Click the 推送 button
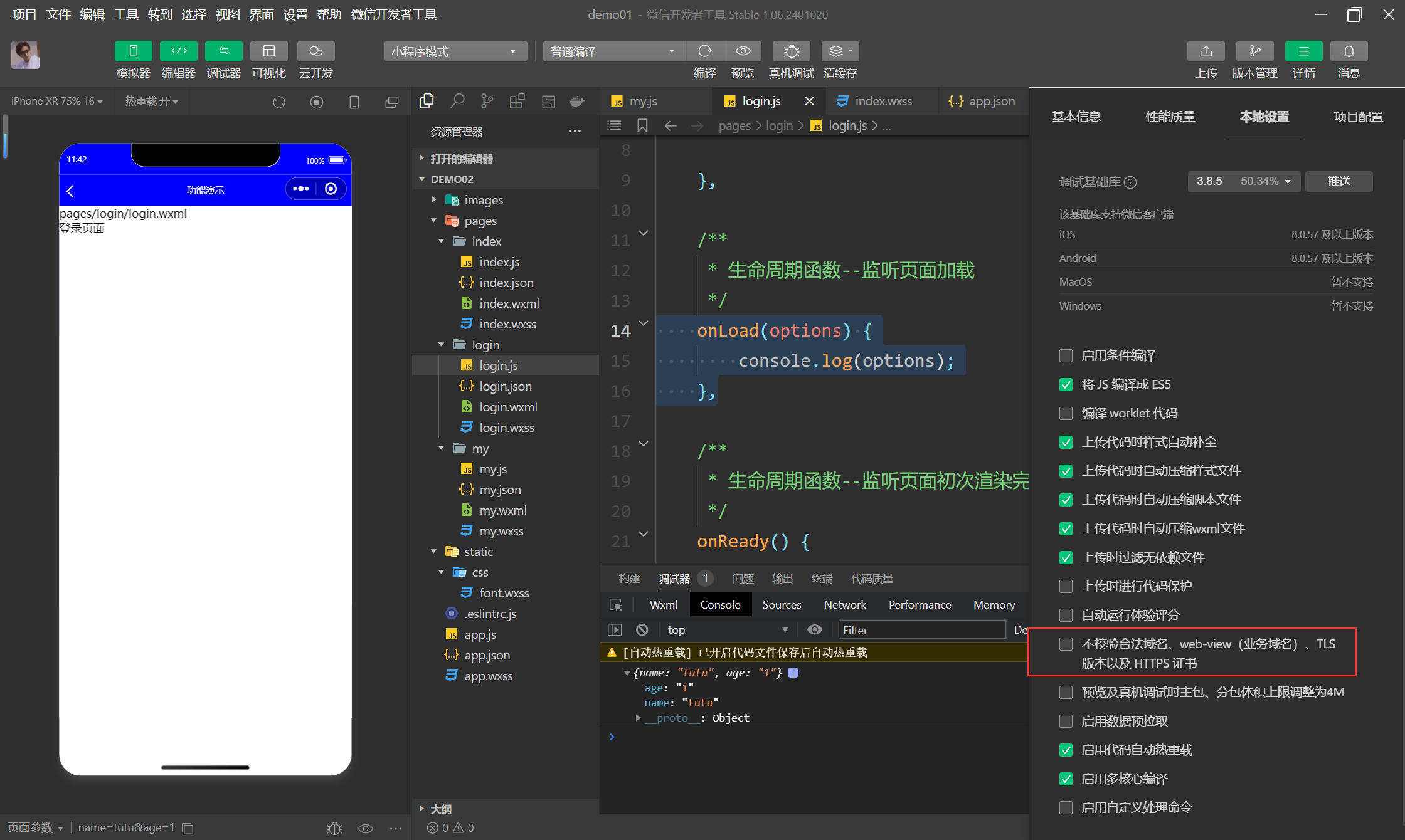This screenshot has width=1405, height=840. 1339,181
